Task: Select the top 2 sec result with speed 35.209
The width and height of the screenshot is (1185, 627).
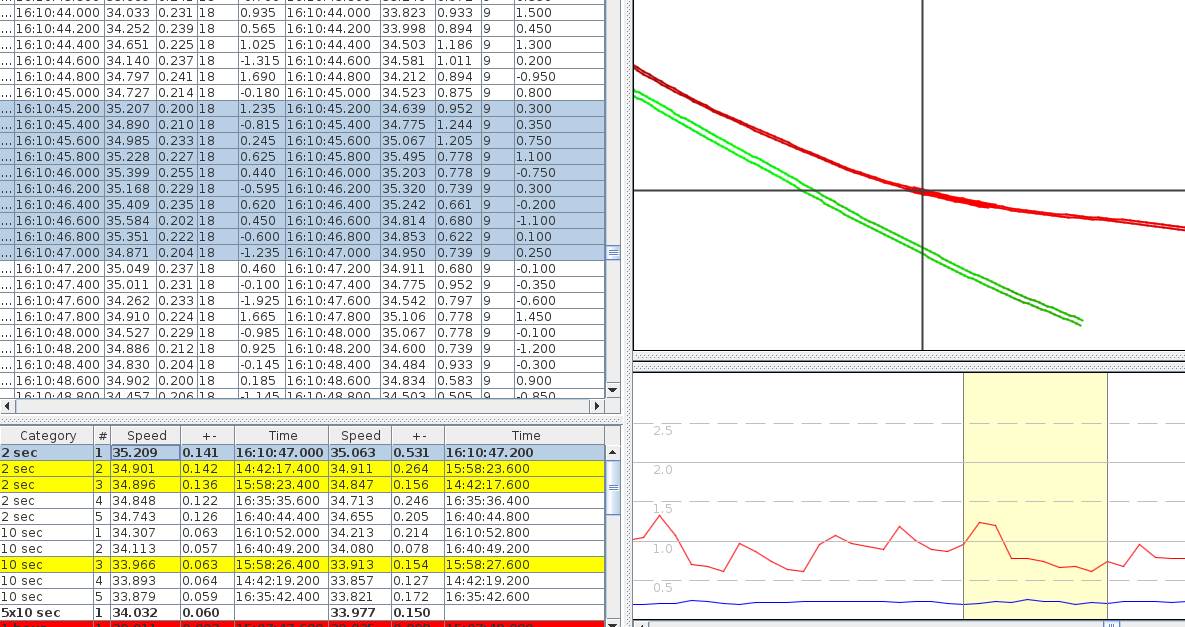Action: pos(145,452)
